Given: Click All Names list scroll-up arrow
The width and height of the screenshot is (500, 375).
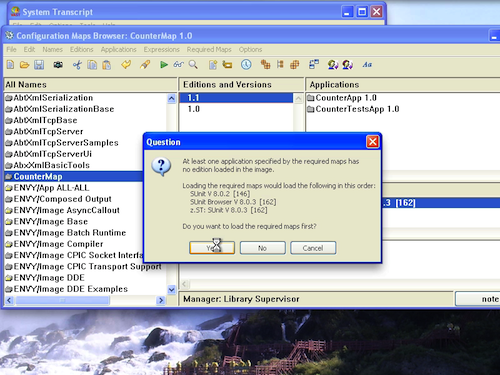Looking at the screenshot, I should coord(171,98).
